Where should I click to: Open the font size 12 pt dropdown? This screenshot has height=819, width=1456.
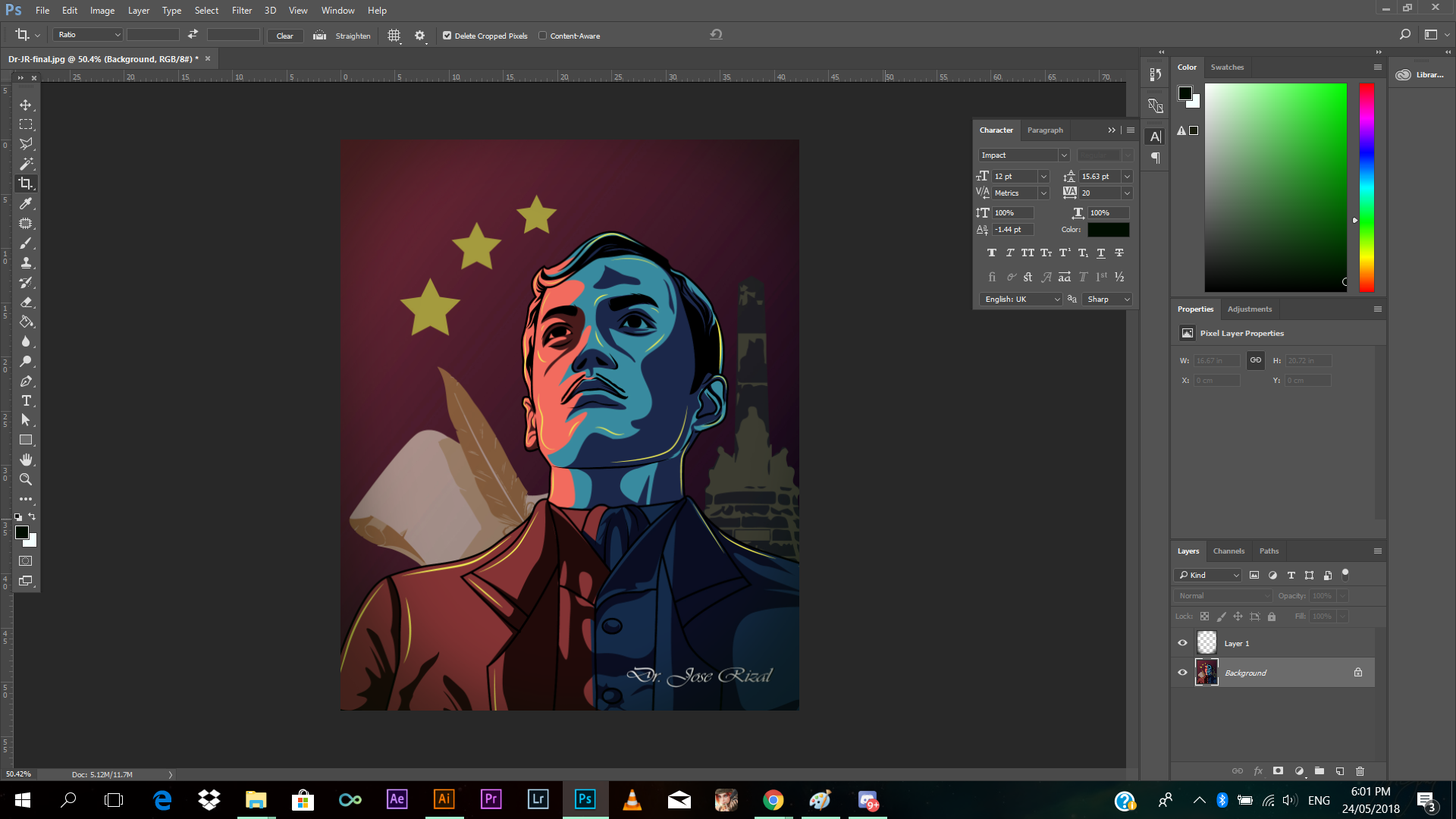click(1043, 177)
